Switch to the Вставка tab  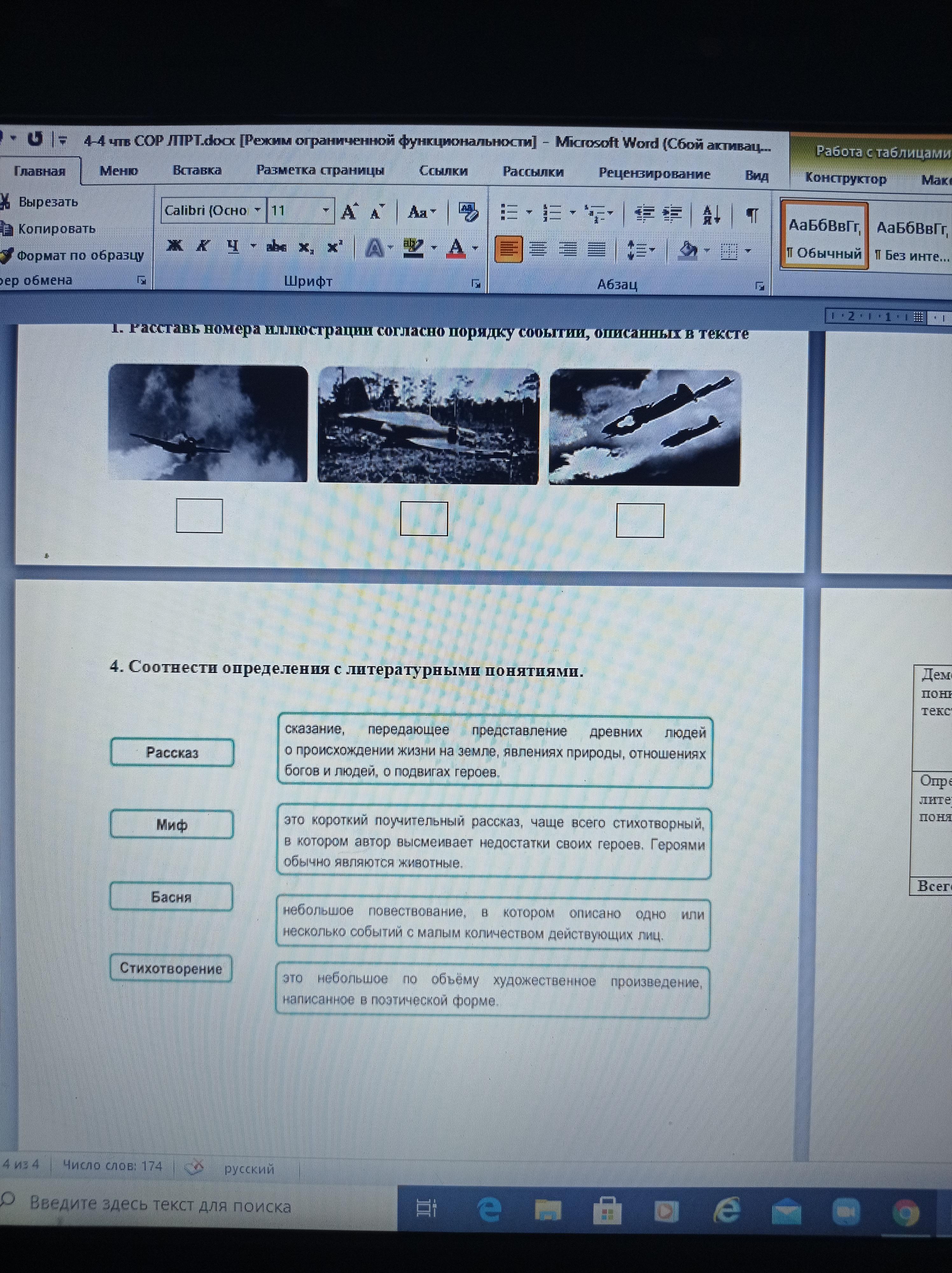(197, 170)
